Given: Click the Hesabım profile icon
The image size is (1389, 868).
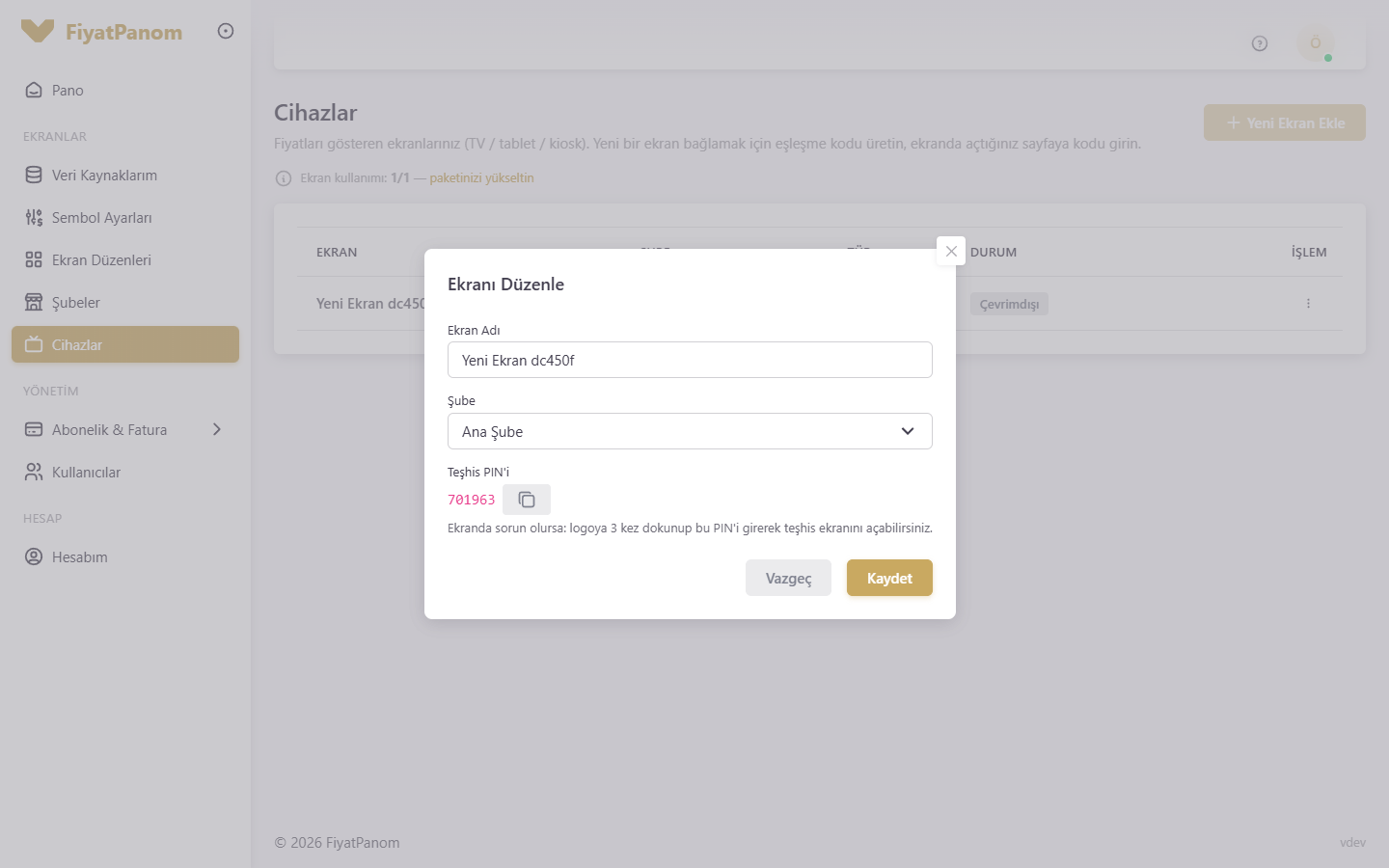Looking at the screenshot, I should 34,556.
